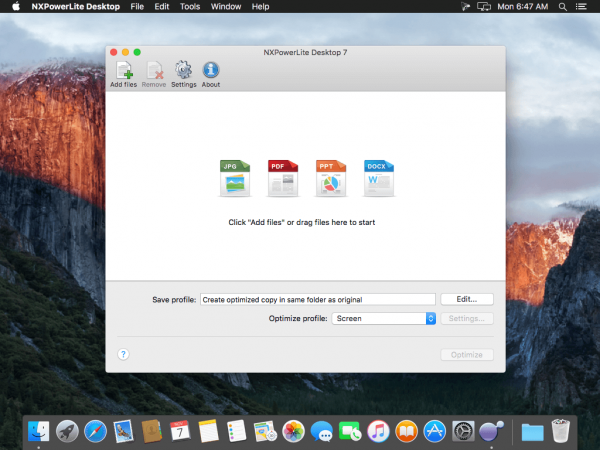Open the Apple menu
600x450 pixels.
pos(16,7)
